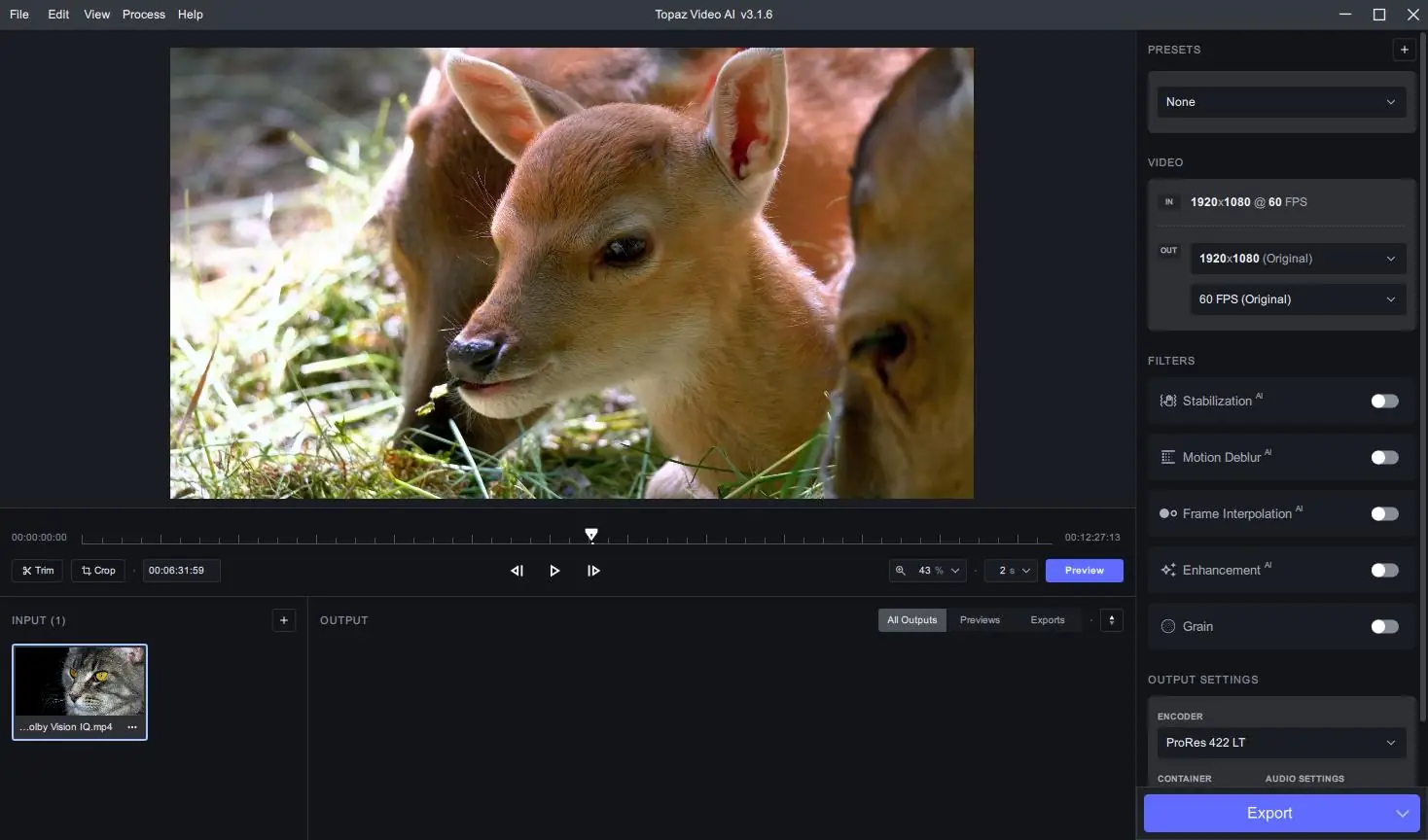
Task: Play the video preview
Action: pos(554,571)
